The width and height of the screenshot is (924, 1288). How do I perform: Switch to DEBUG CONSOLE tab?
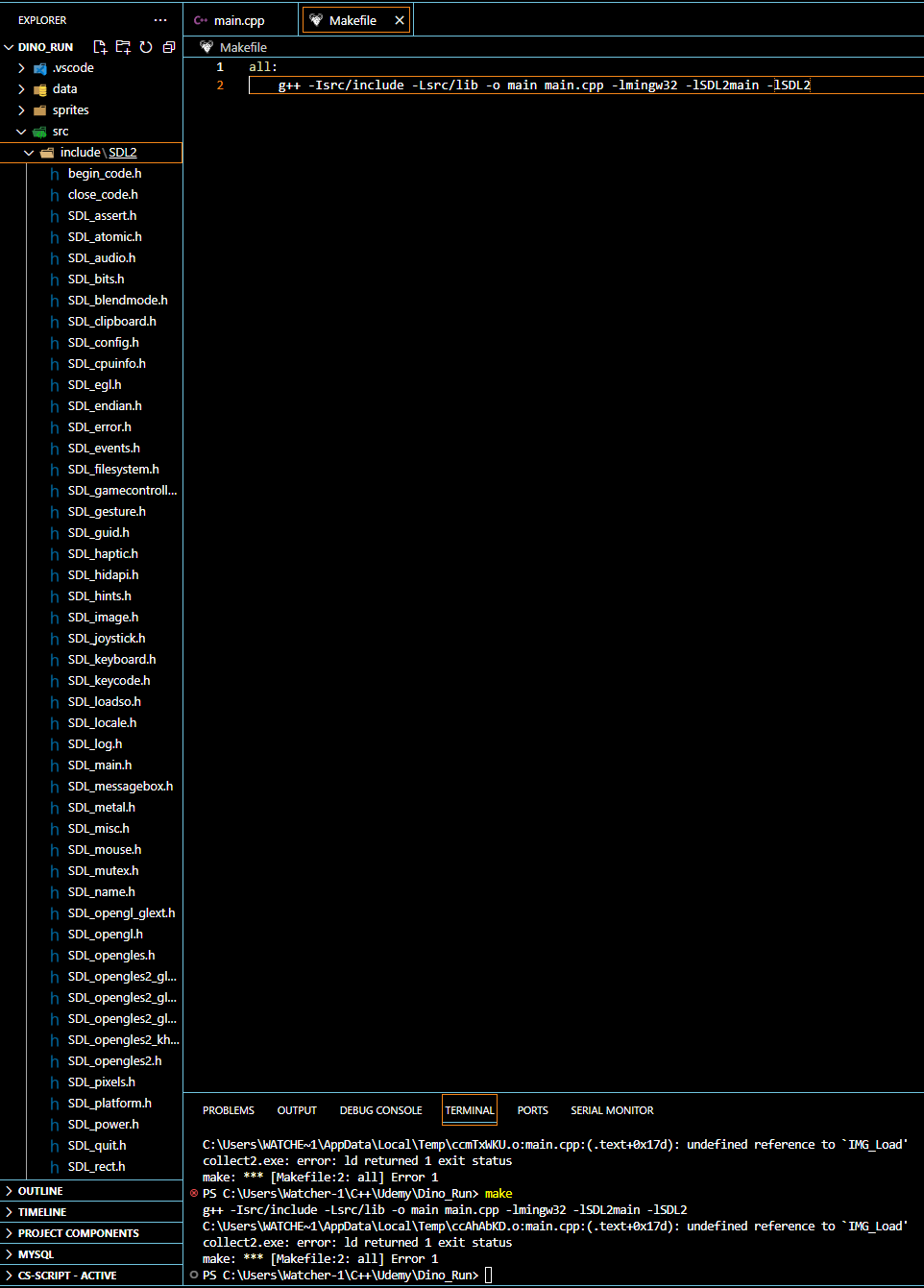pyautogui.click(x=380, y=1110)
